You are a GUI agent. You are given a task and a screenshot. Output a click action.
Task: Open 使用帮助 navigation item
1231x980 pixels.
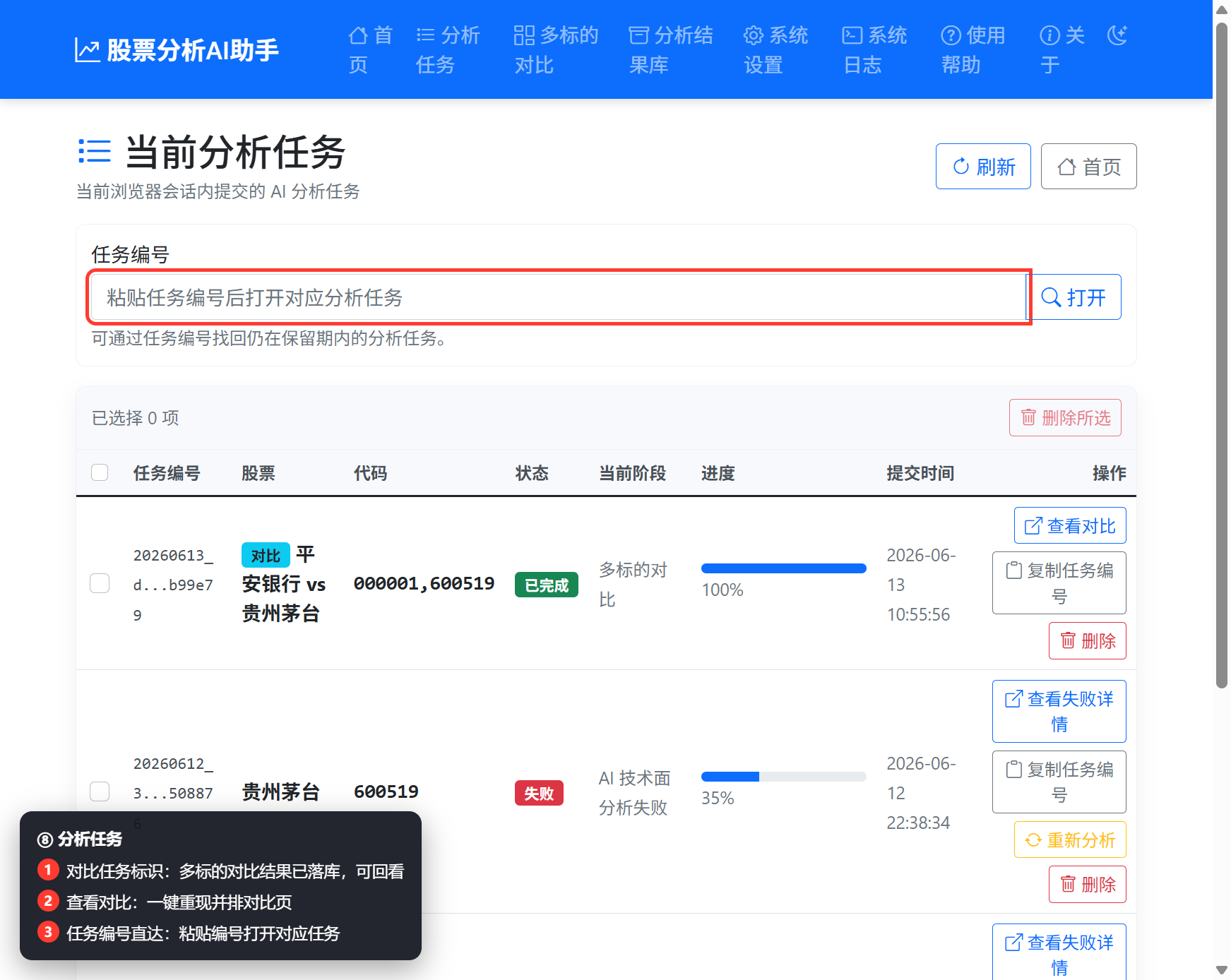point(973,49)
